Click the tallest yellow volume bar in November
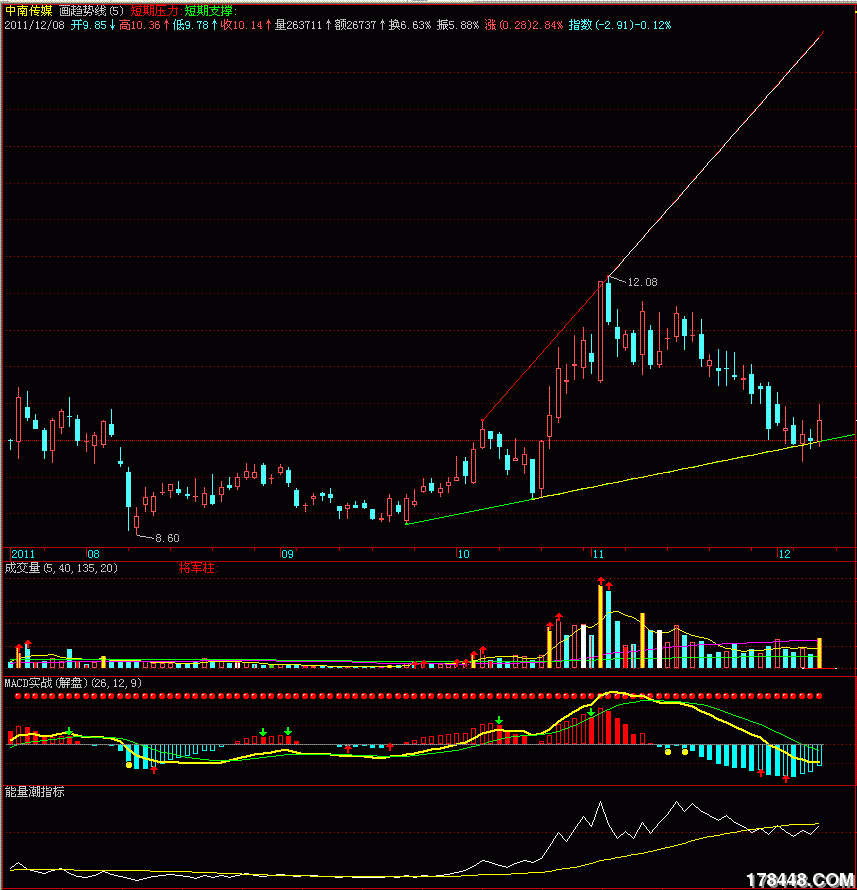The width and height of the screenshot is (857, 890). coord(600,626)
